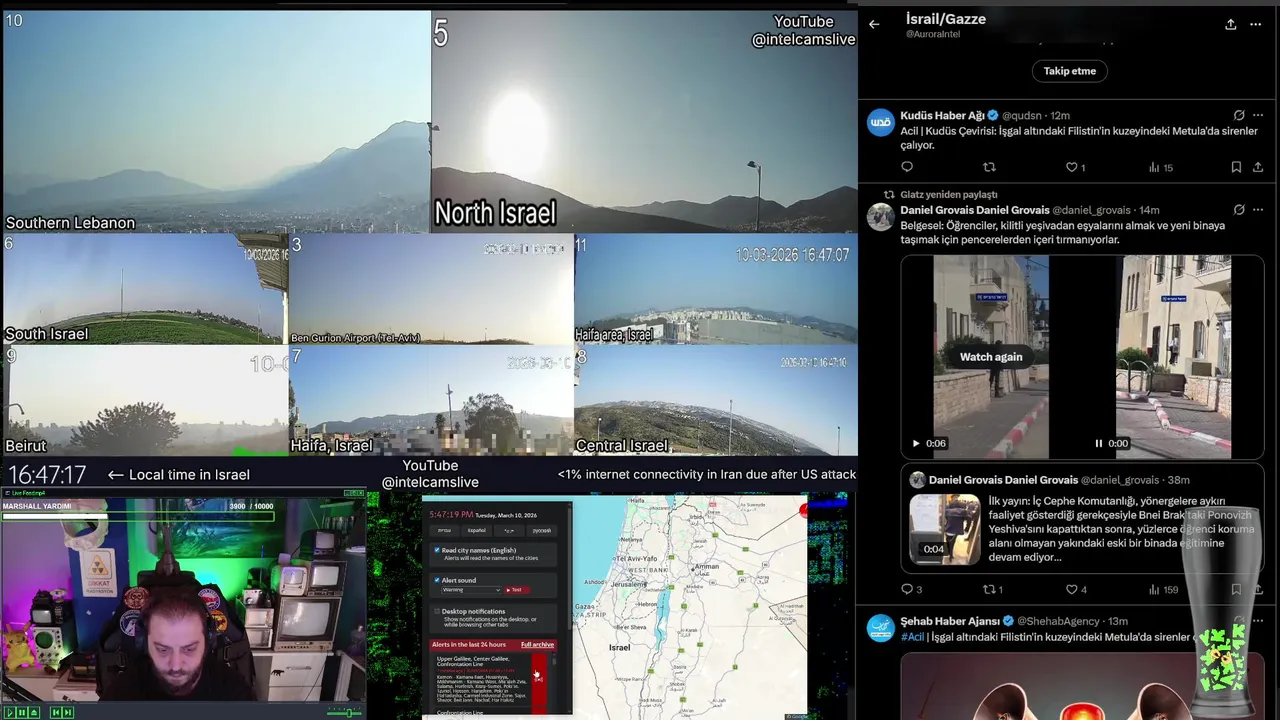Click eject button in Live Feed player
Image resolution: width=1280 pixels, height=720 pixels.
coord(34,712)
